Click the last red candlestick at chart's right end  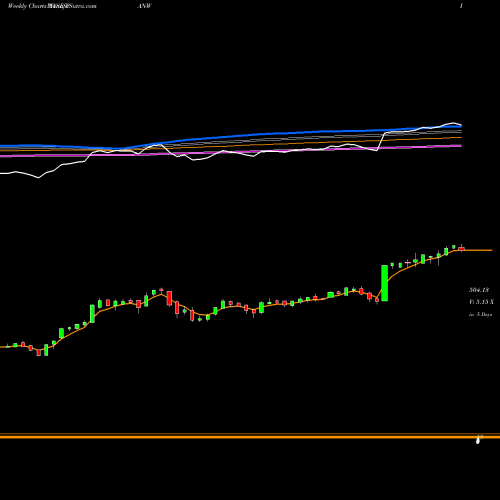tap(461, 249)
